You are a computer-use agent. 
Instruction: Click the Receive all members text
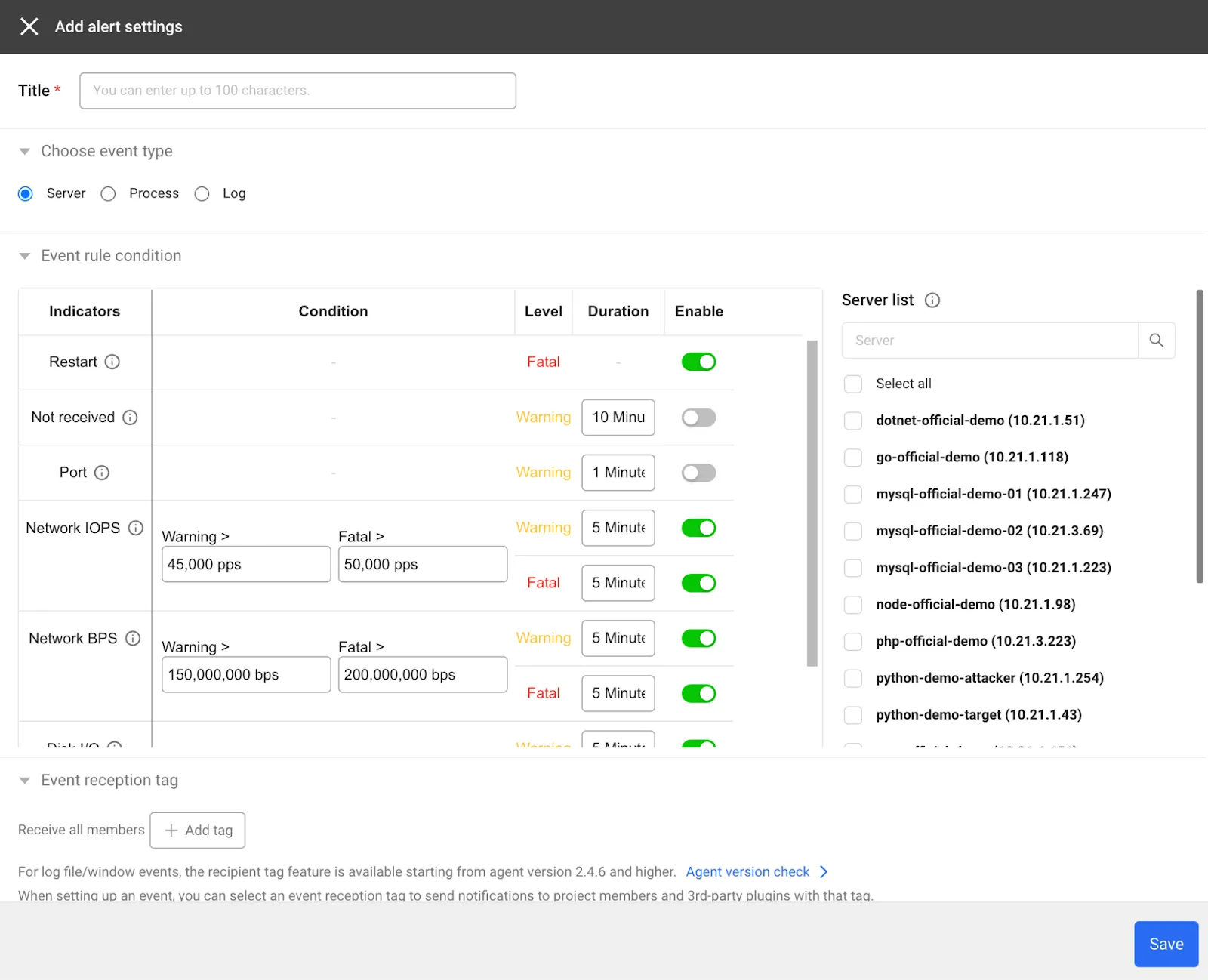click(x=82, y=830)
